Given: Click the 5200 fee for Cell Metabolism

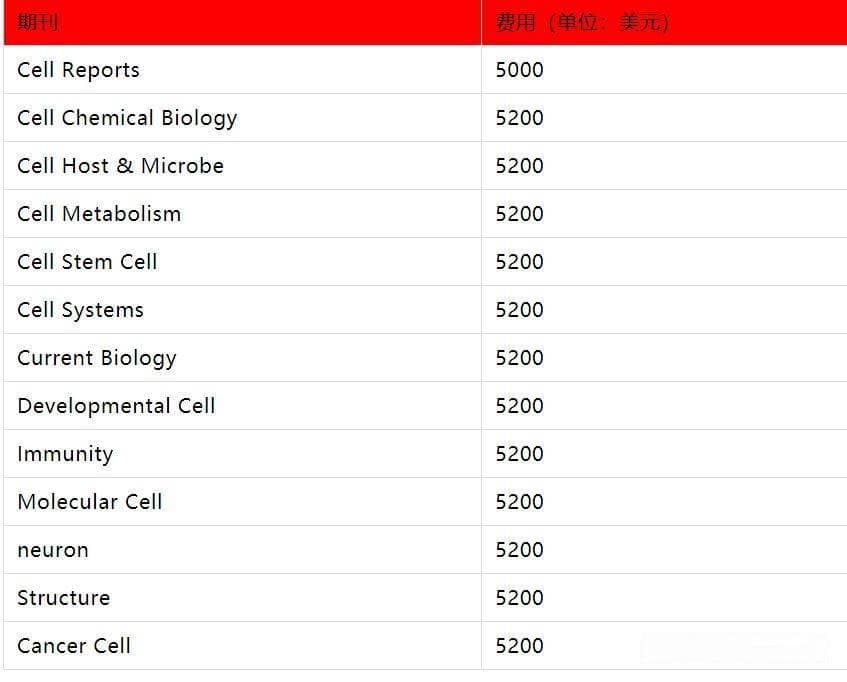Looking at the screenshot, I should [520, 214].
